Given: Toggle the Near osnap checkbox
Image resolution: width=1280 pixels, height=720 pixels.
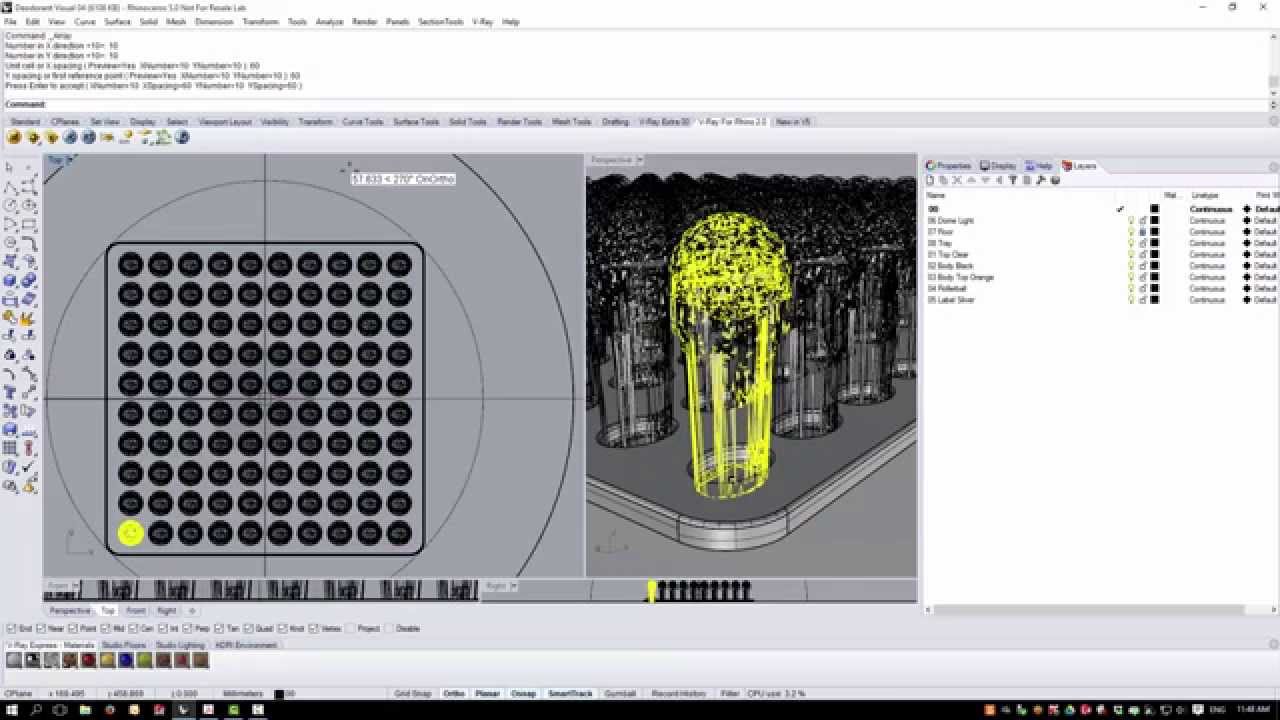Looking at the screenshot, I should pyautogui.click(x=41, y=629).
